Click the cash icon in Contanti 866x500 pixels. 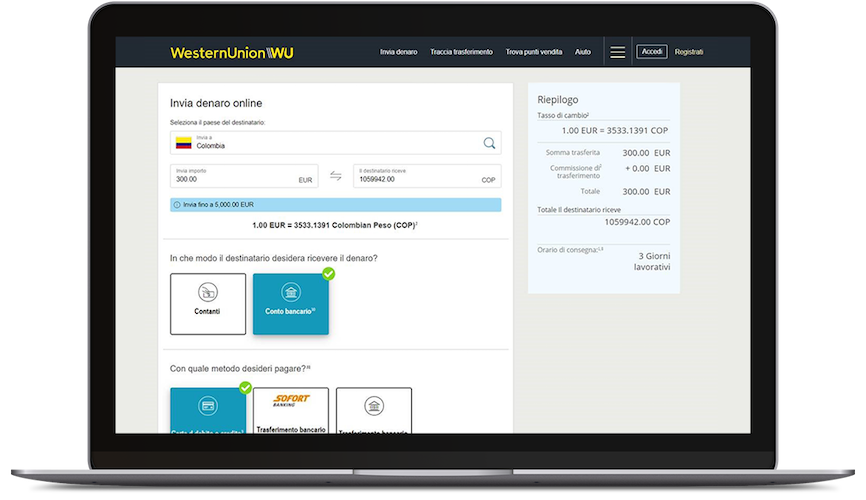pyautogui.click(x=208, y=292)
